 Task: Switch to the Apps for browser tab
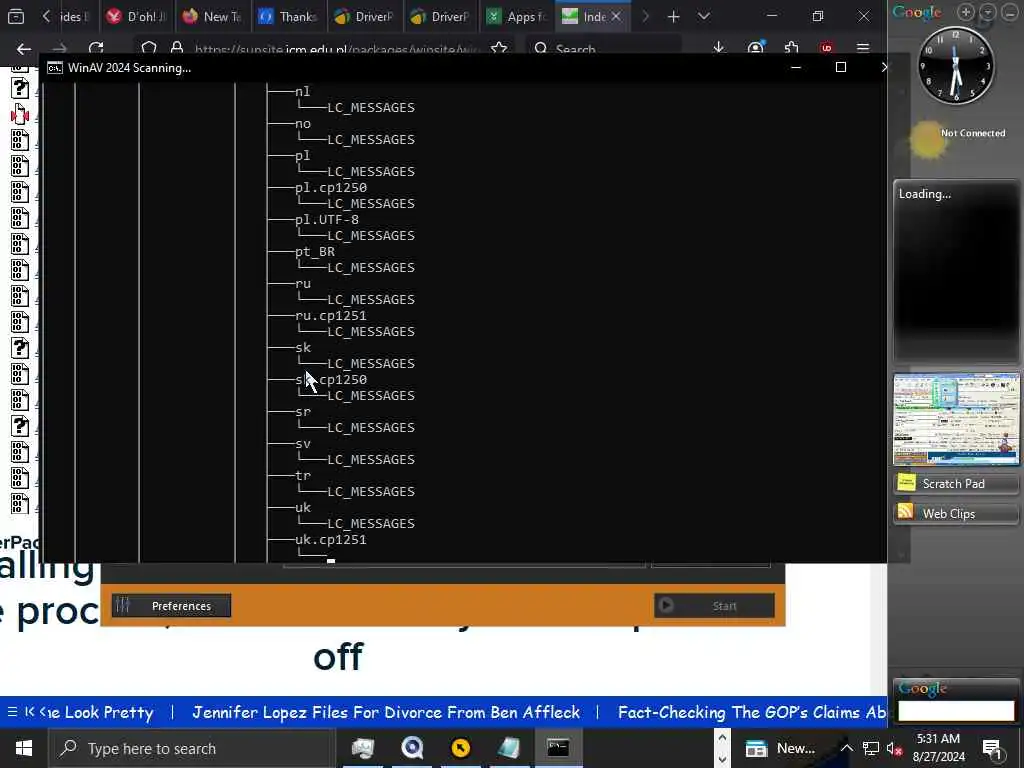click(516, 16)
